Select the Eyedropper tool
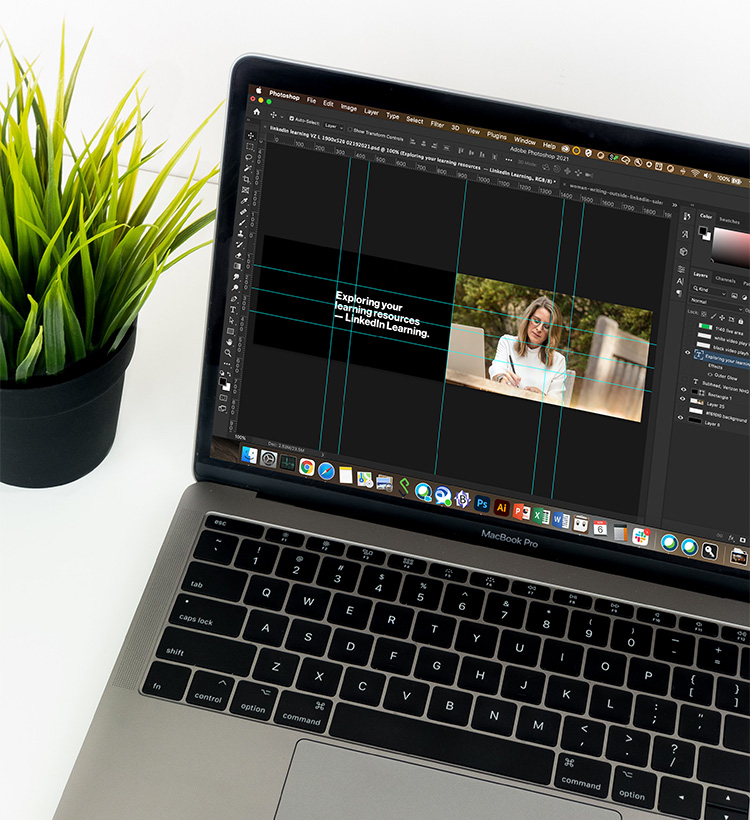 (x=244, y=201)
